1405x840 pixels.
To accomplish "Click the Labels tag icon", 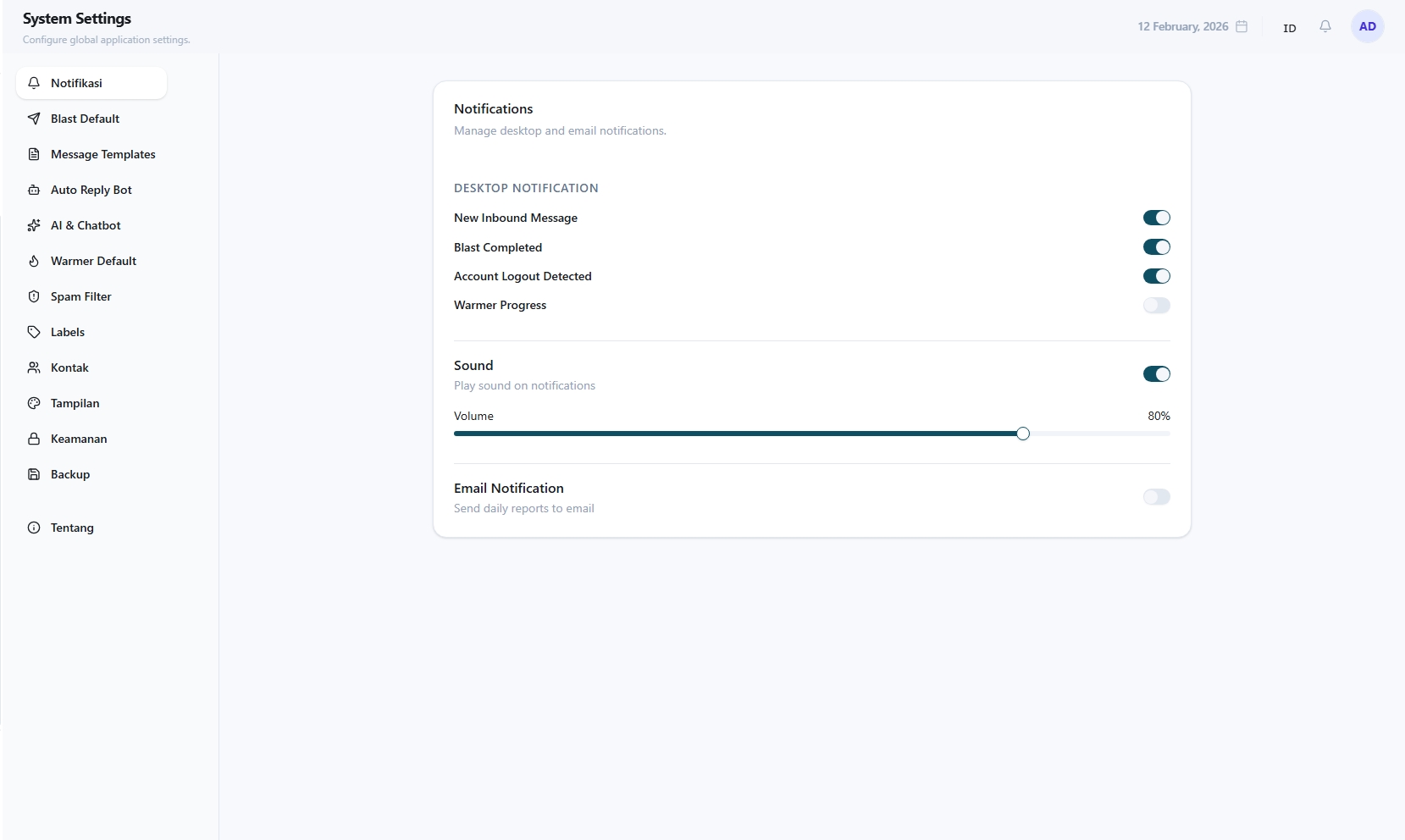I will click(x=34, y=332).
